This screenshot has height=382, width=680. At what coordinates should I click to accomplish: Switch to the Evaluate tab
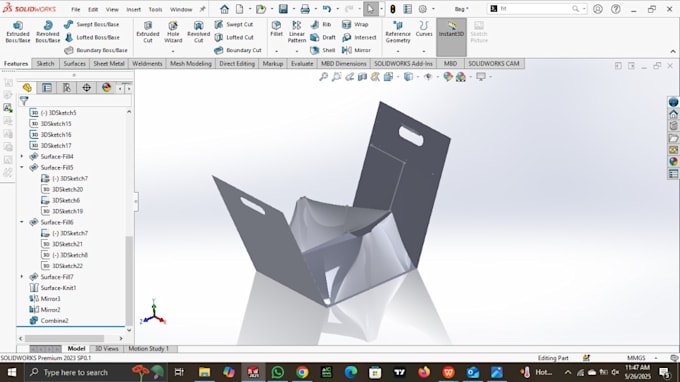pyautogui.click(x=302, y=64)
